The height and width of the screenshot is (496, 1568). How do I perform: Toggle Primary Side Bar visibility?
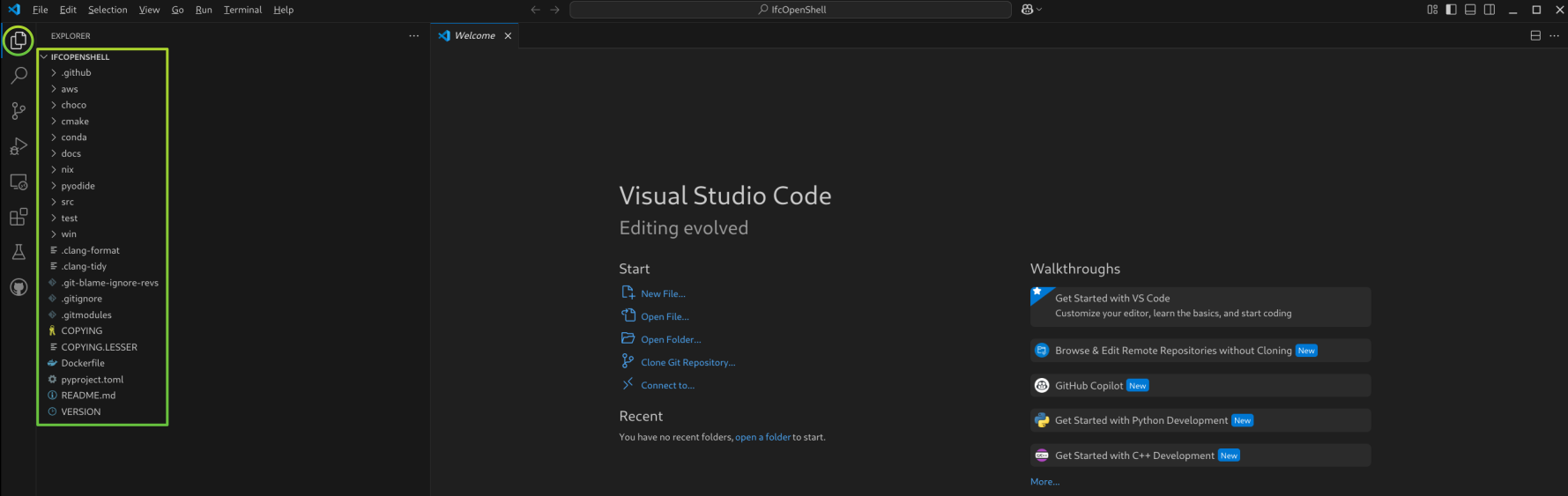[x=1451, y=10]
